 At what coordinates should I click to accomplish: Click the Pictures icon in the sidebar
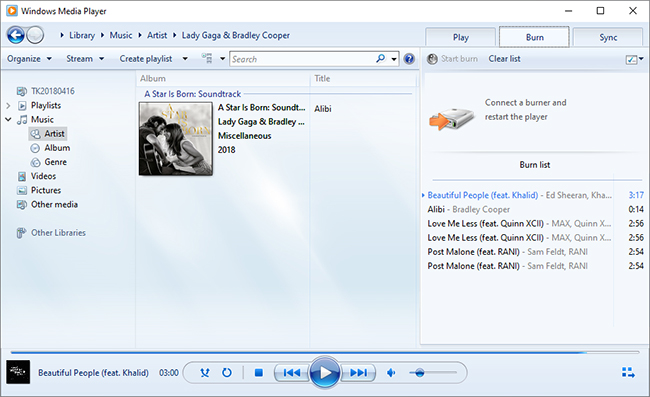click(x=22, y=191)
